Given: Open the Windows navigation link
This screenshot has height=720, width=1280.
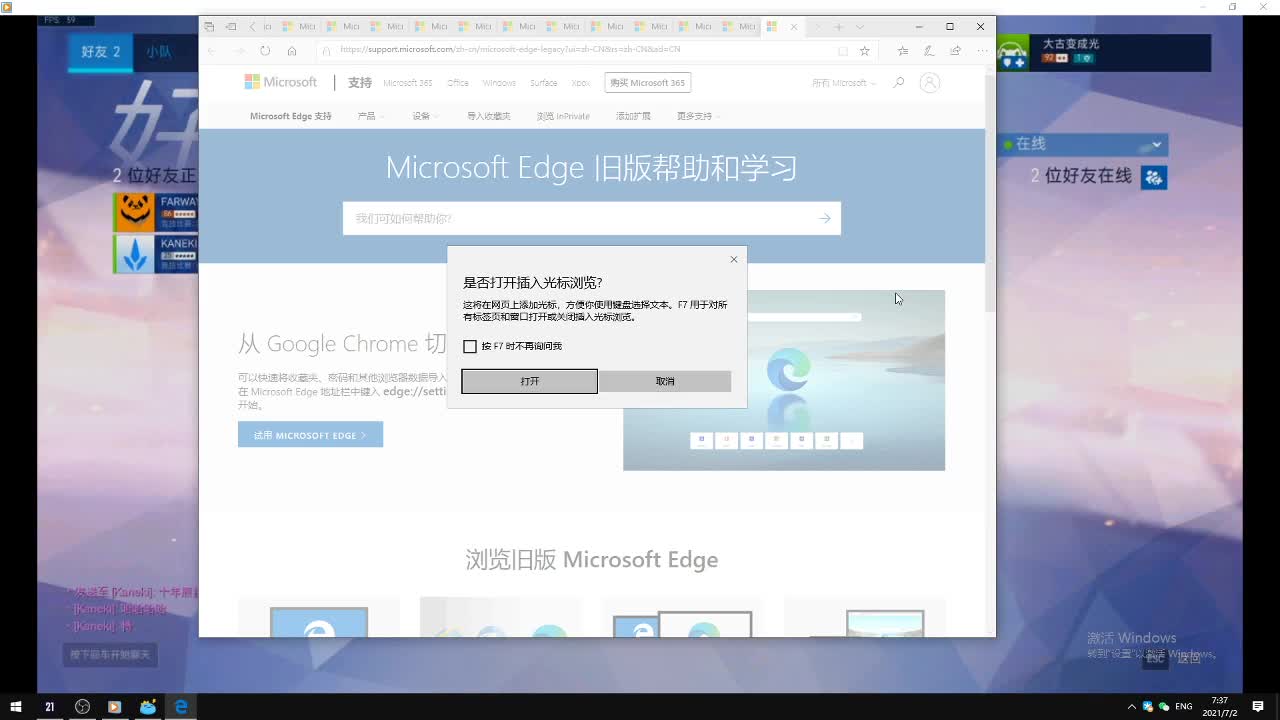Looking at the screenshot, I should point(499,83).
